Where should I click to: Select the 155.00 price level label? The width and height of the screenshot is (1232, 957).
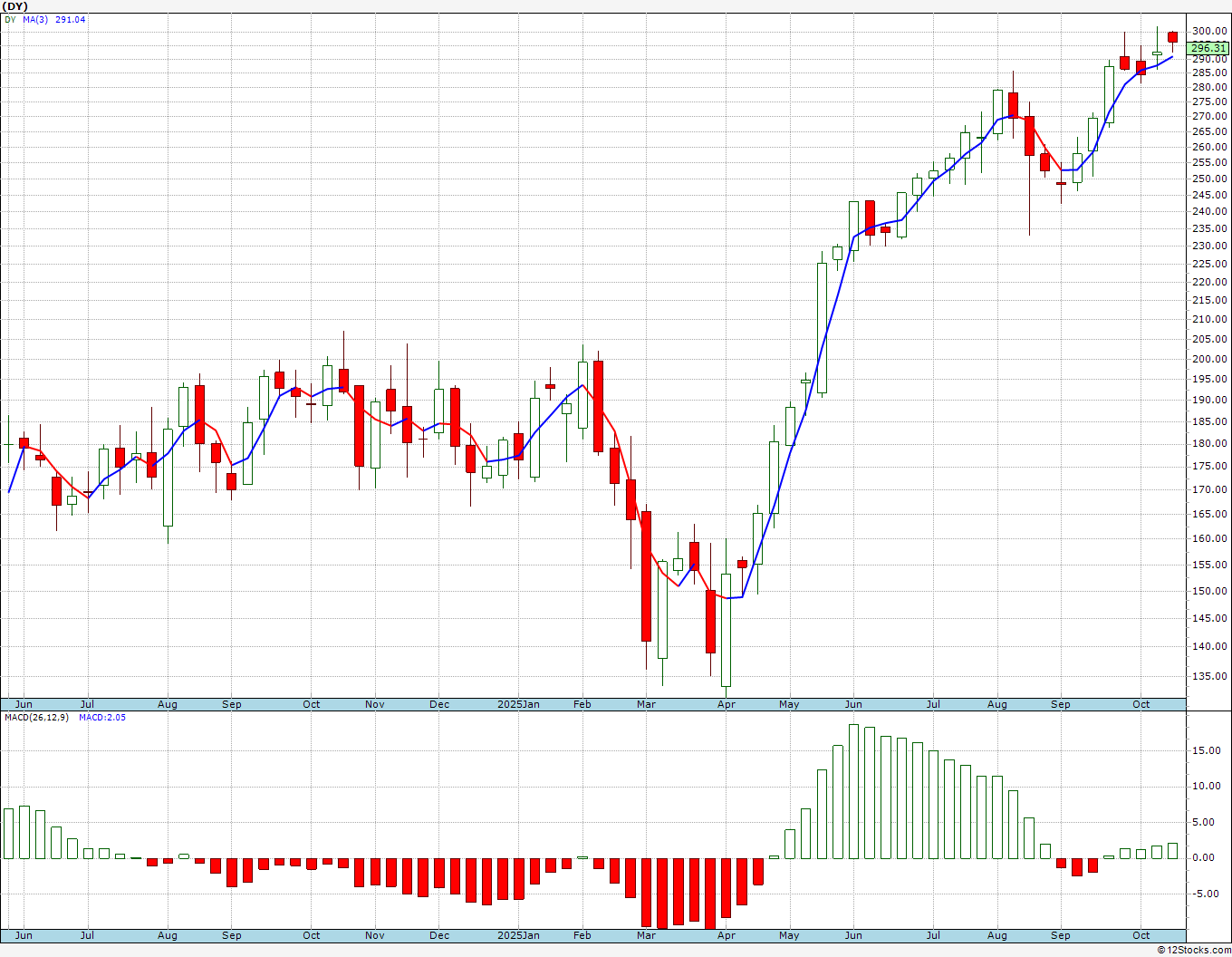pyautogui.click(x=1209, y=565)
